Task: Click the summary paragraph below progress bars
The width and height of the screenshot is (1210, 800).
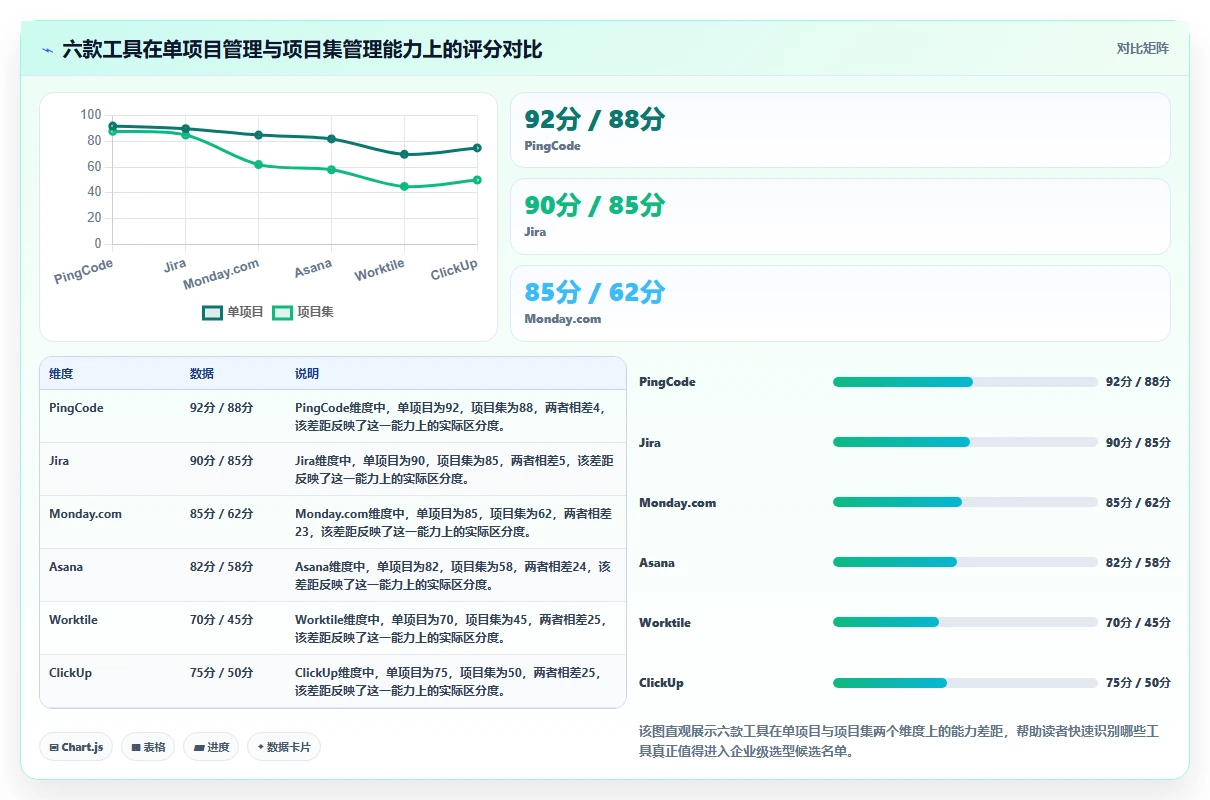Action: 899,741
